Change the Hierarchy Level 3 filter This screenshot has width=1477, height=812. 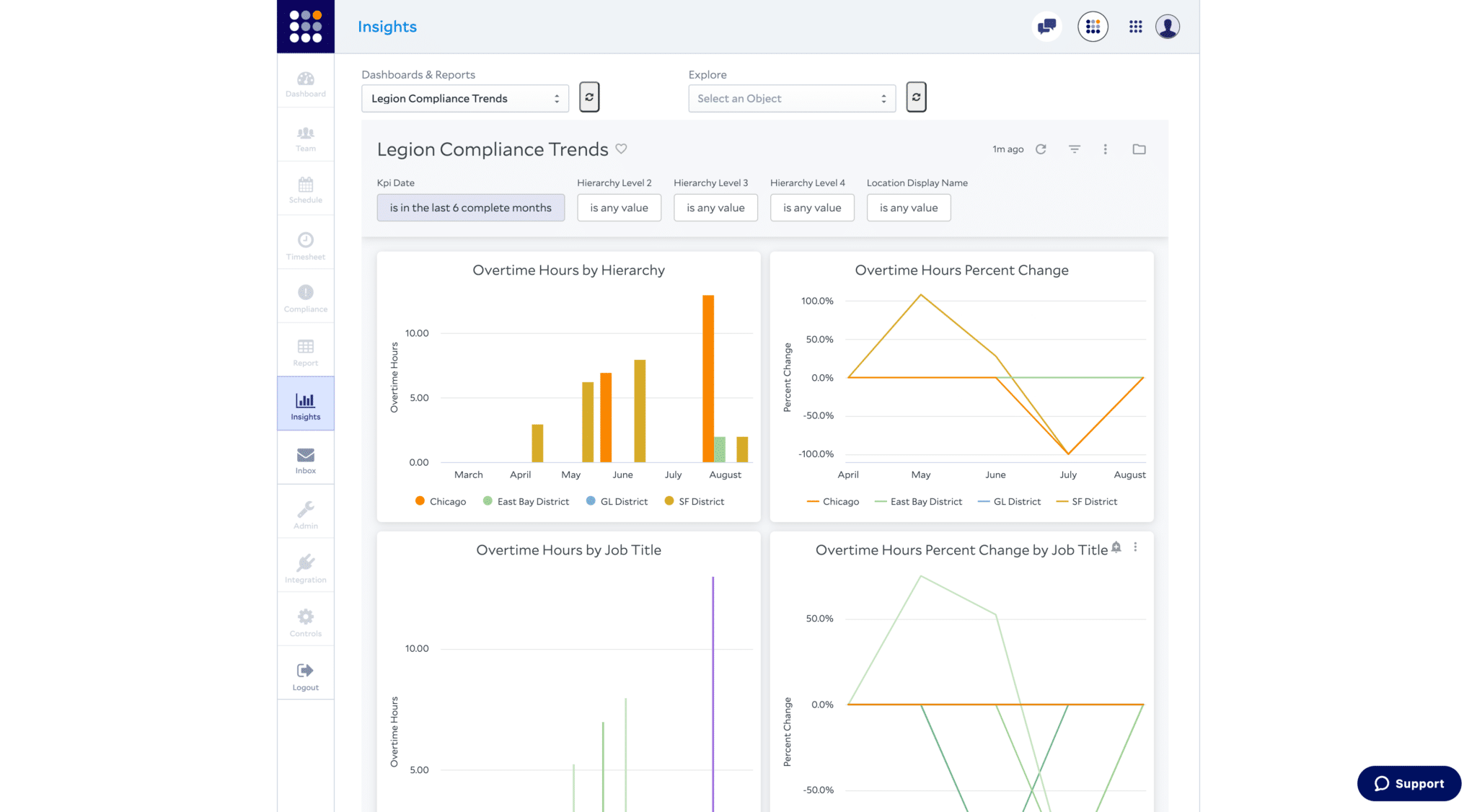coord(715,208)
